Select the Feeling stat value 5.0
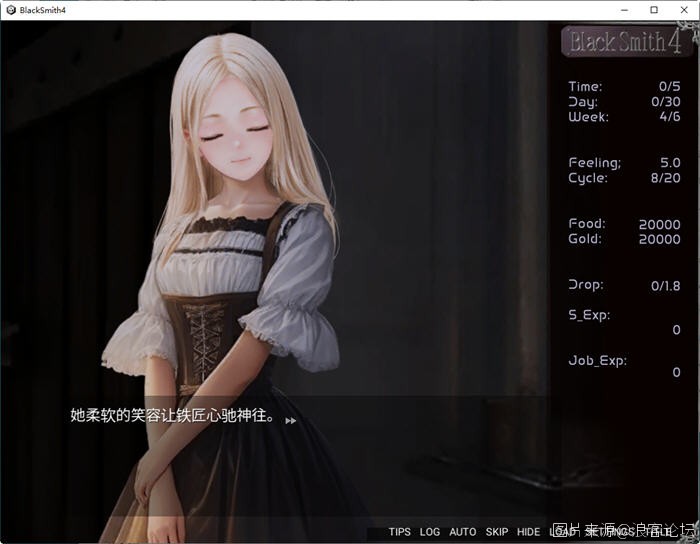The image size is (700, 544). point(669,162)
